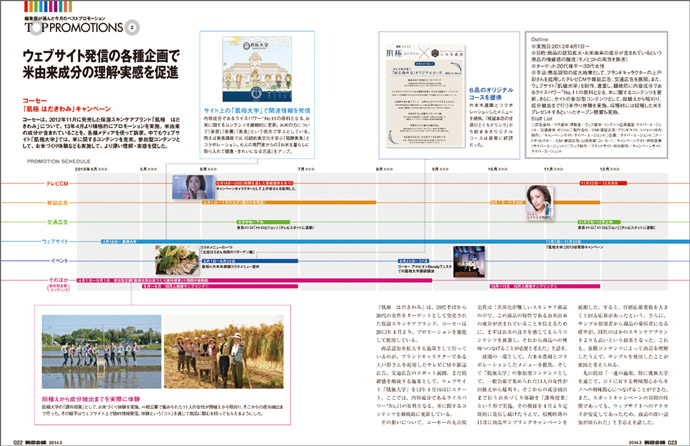Click the イベント row label

point(59,261)
